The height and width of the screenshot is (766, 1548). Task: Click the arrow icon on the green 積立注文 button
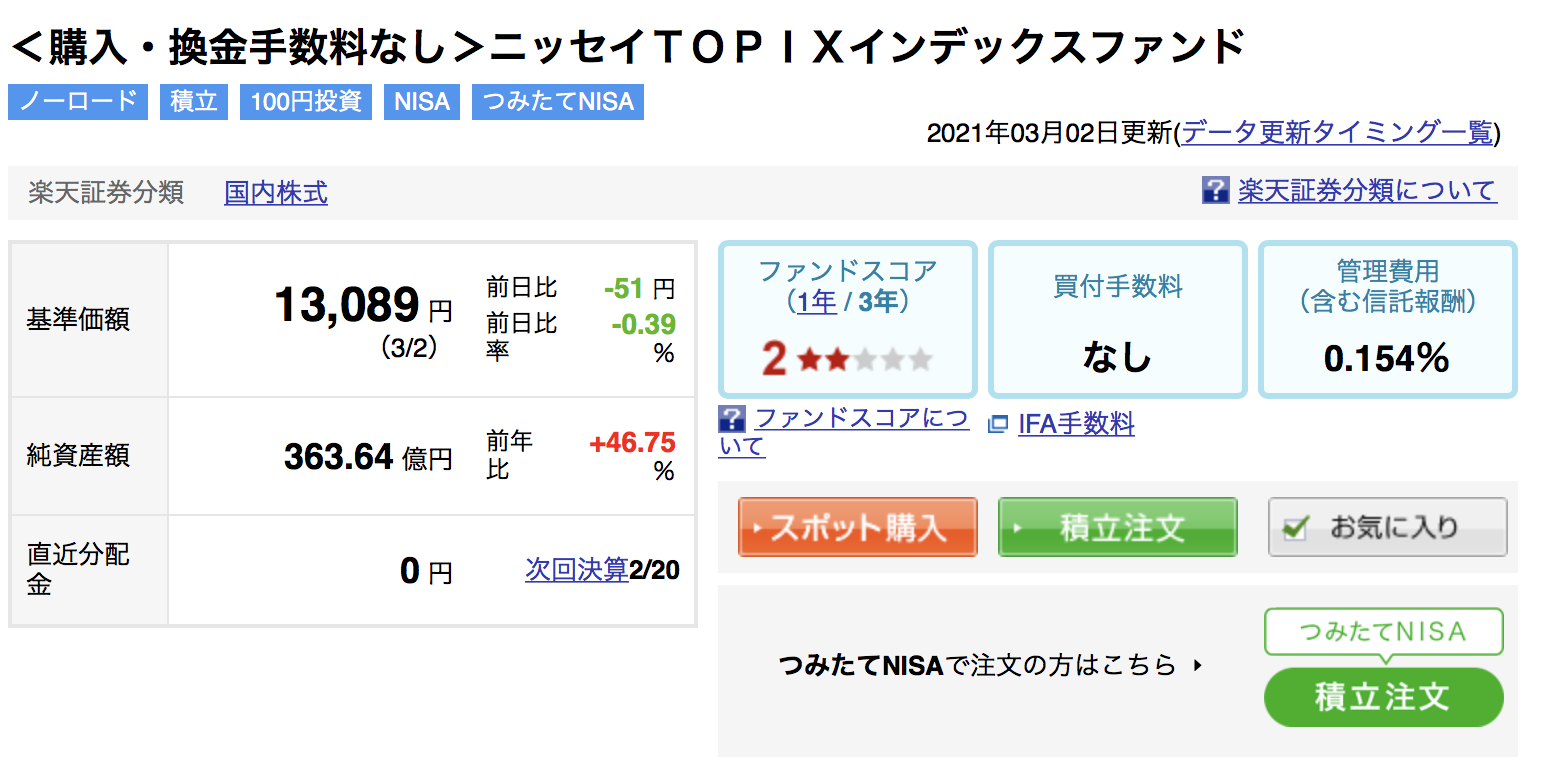pos(1018,527)
